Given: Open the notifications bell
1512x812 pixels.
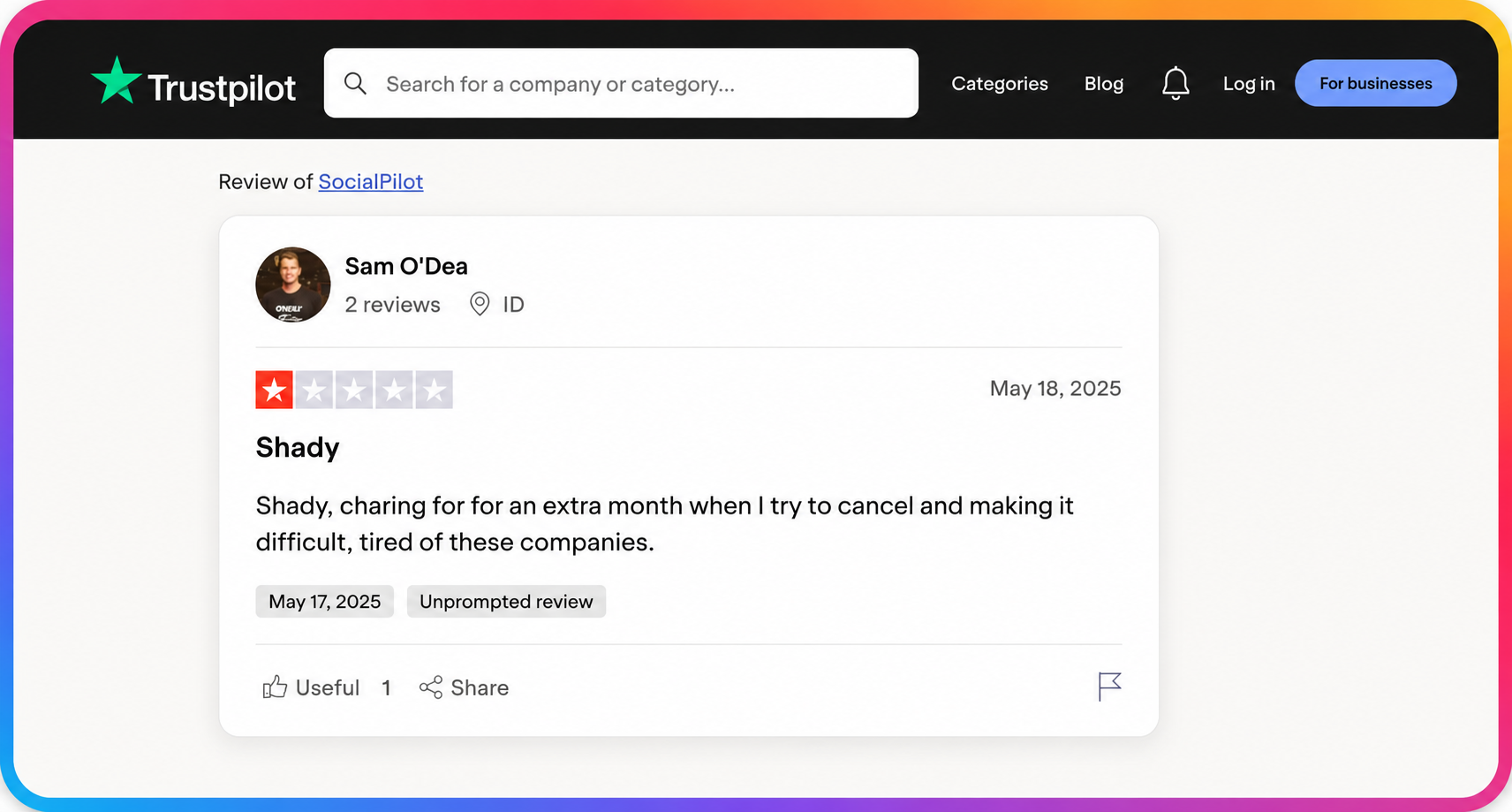Looking at the screenshot, I should pyautogui.click(x=1175, y=83).
